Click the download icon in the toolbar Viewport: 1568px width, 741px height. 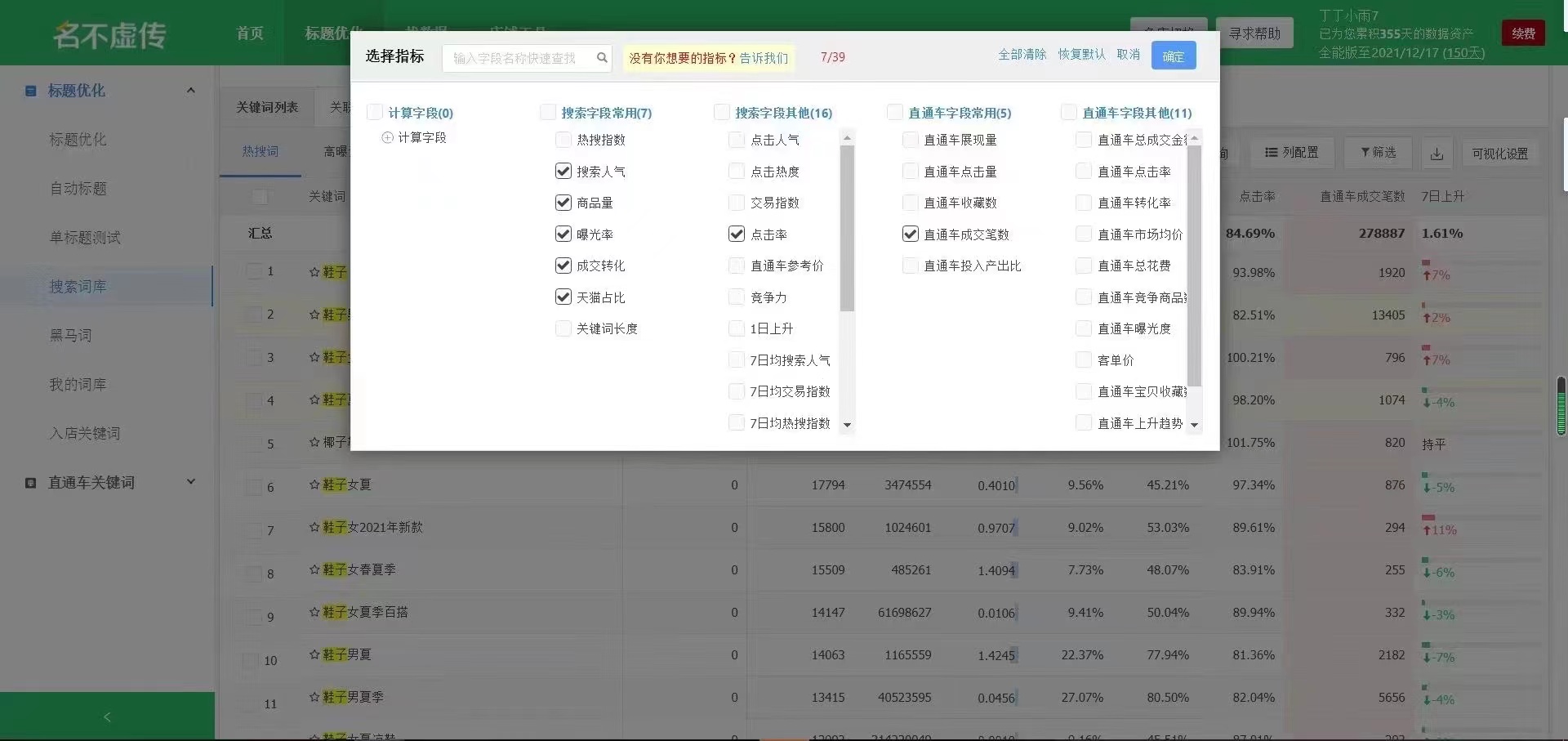(x=1437, y=154)
